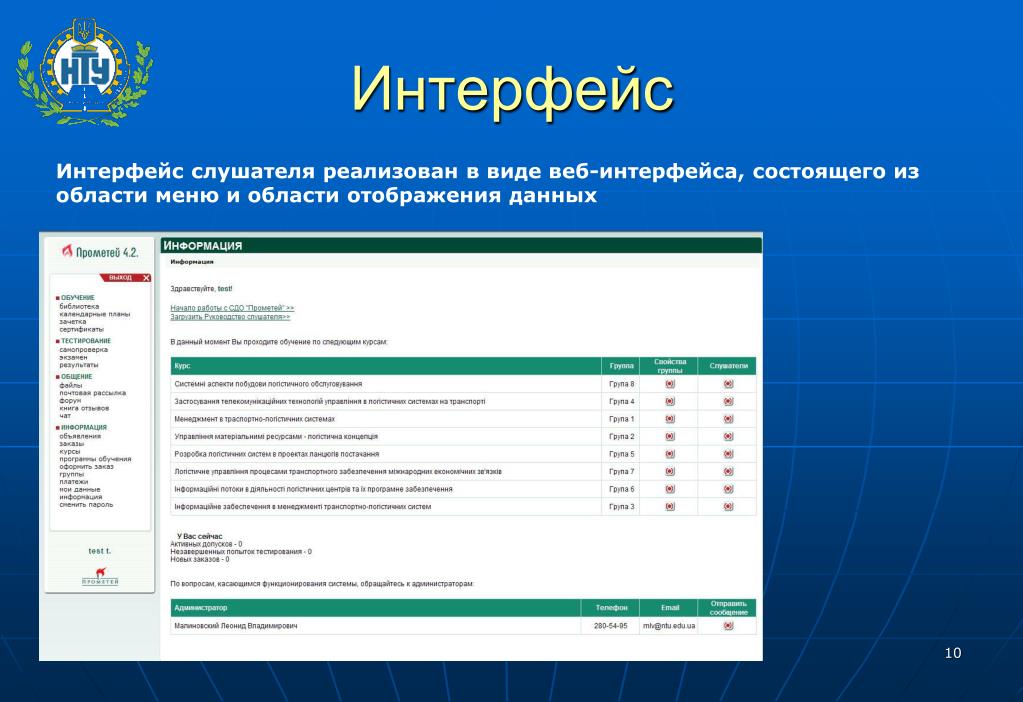The image size is (1023, 702).
Task: Open информация item in sidebar menu
Action: click(x=80, y=497)
